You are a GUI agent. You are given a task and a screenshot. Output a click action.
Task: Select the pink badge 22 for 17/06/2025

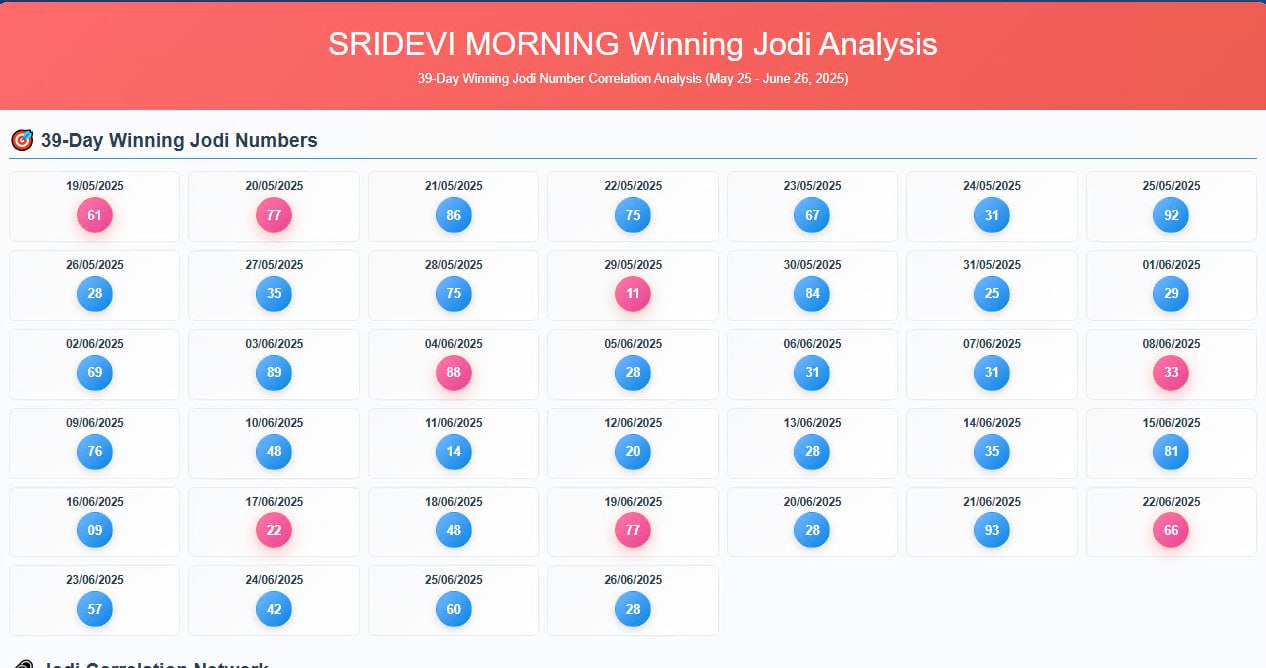274,530
